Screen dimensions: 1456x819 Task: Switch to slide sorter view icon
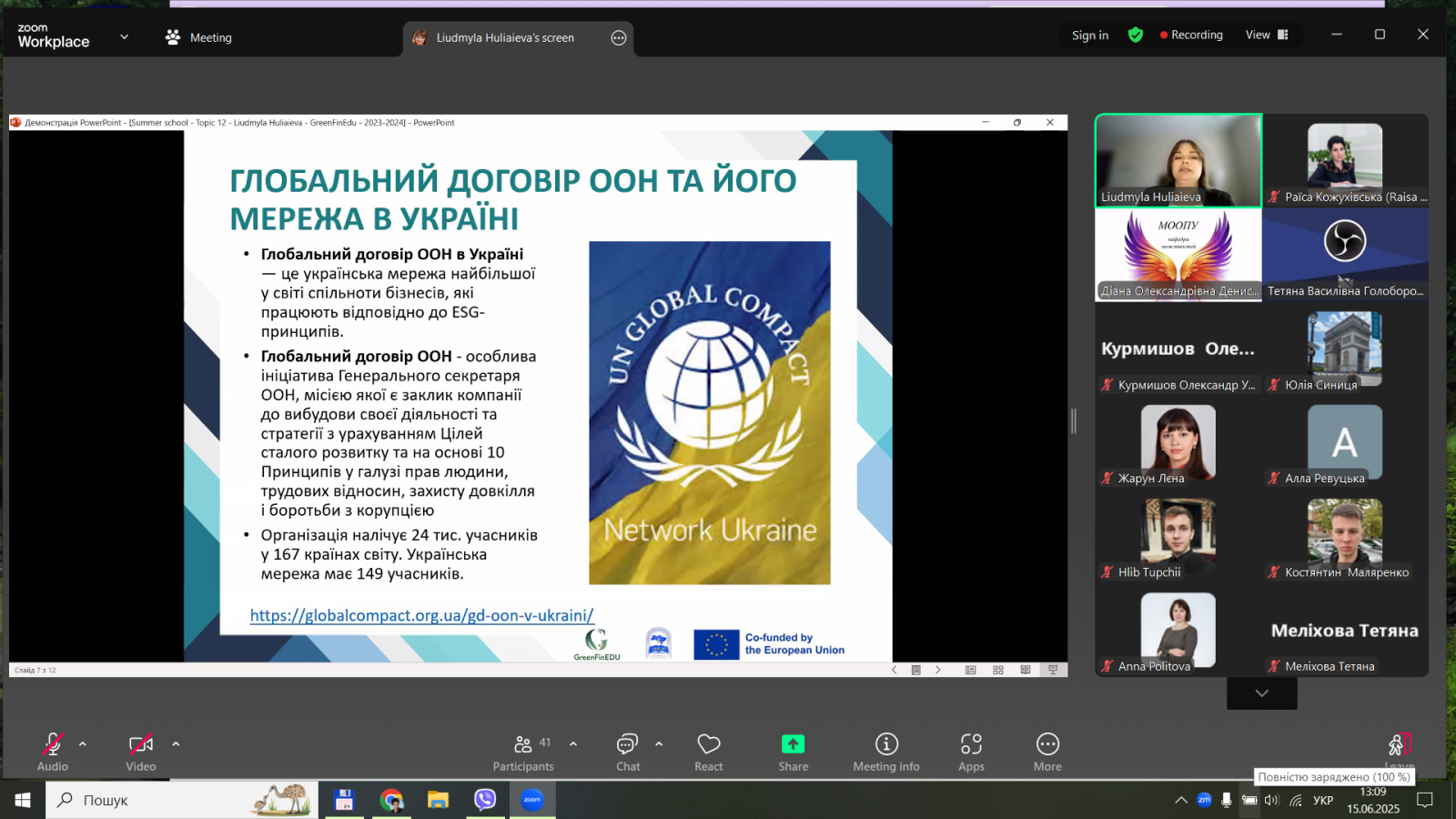(x=998, y=670)
